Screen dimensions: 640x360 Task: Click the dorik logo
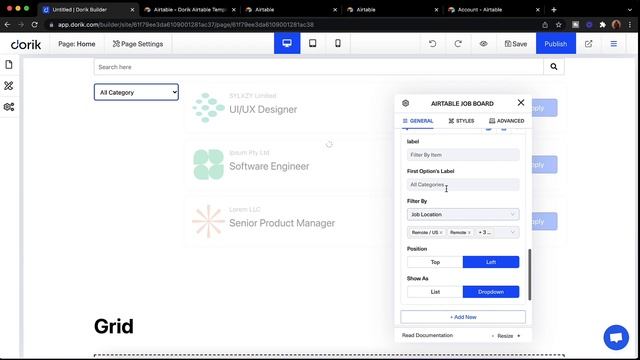tap(26, 44)
